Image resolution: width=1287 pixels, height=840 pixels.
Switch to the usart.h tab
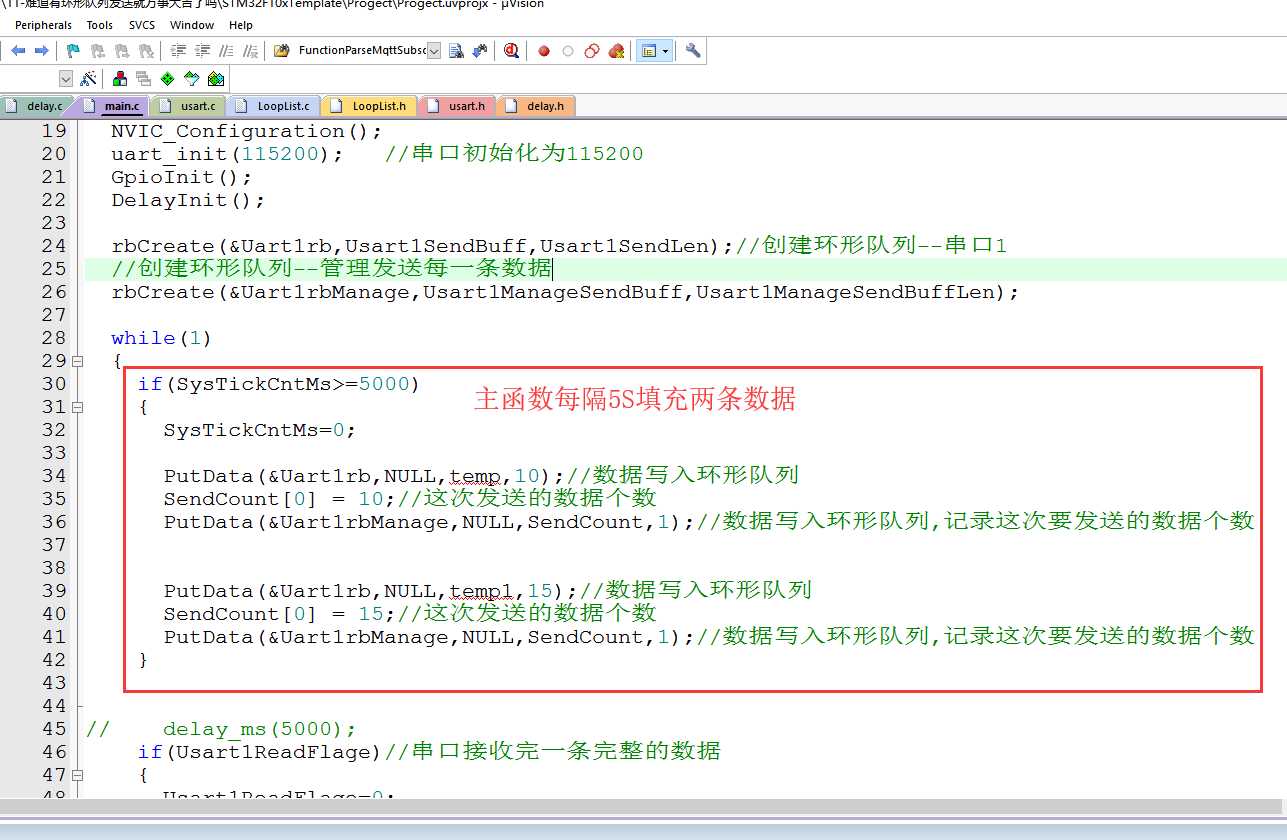click(458, 106)
